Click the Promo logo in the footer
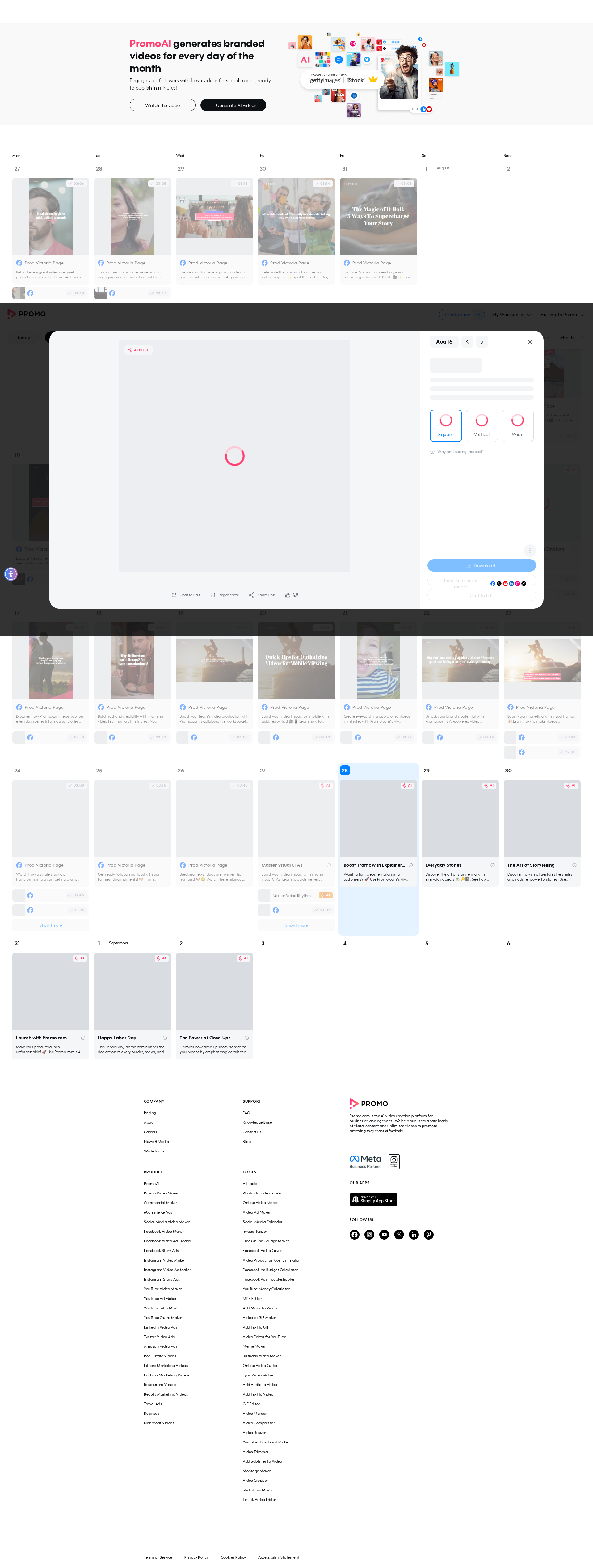This screenshot has height=1568, width=593. (x=368, y=1104)
